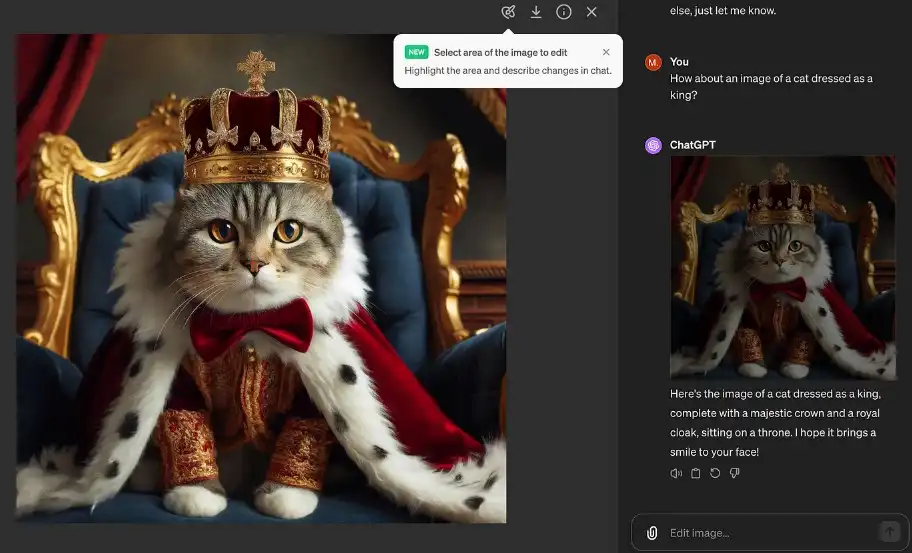This screenshot has height=553, width=912.
Task: Click the green NEW badge in tooltip
Action: (416, 52)
